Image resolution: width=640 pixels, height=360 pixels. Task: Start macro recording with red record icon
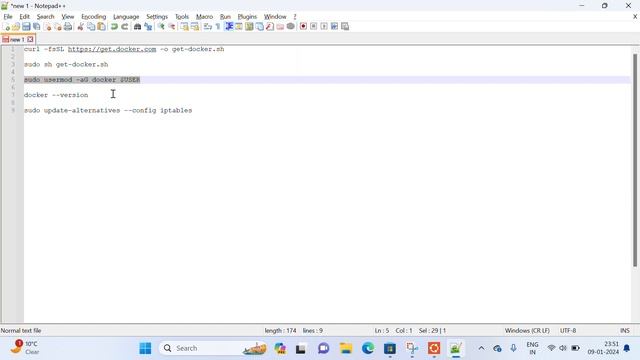[303, 27]
